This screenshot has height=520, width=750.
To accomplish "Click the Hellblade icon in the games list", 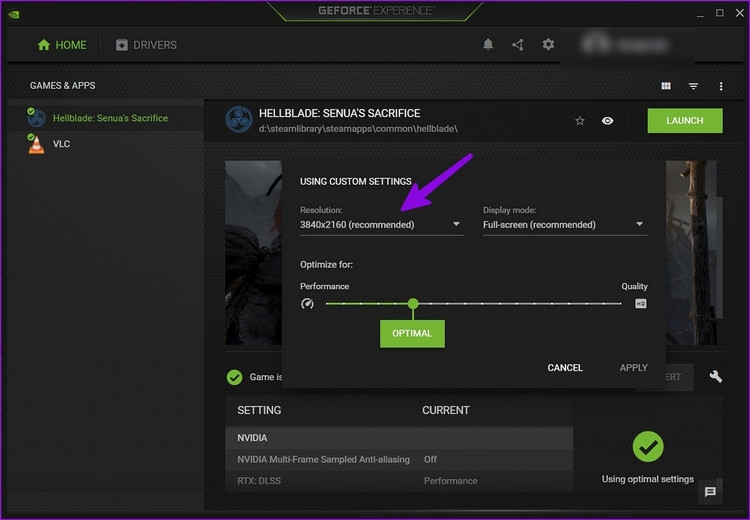I will tap(36, 117).
